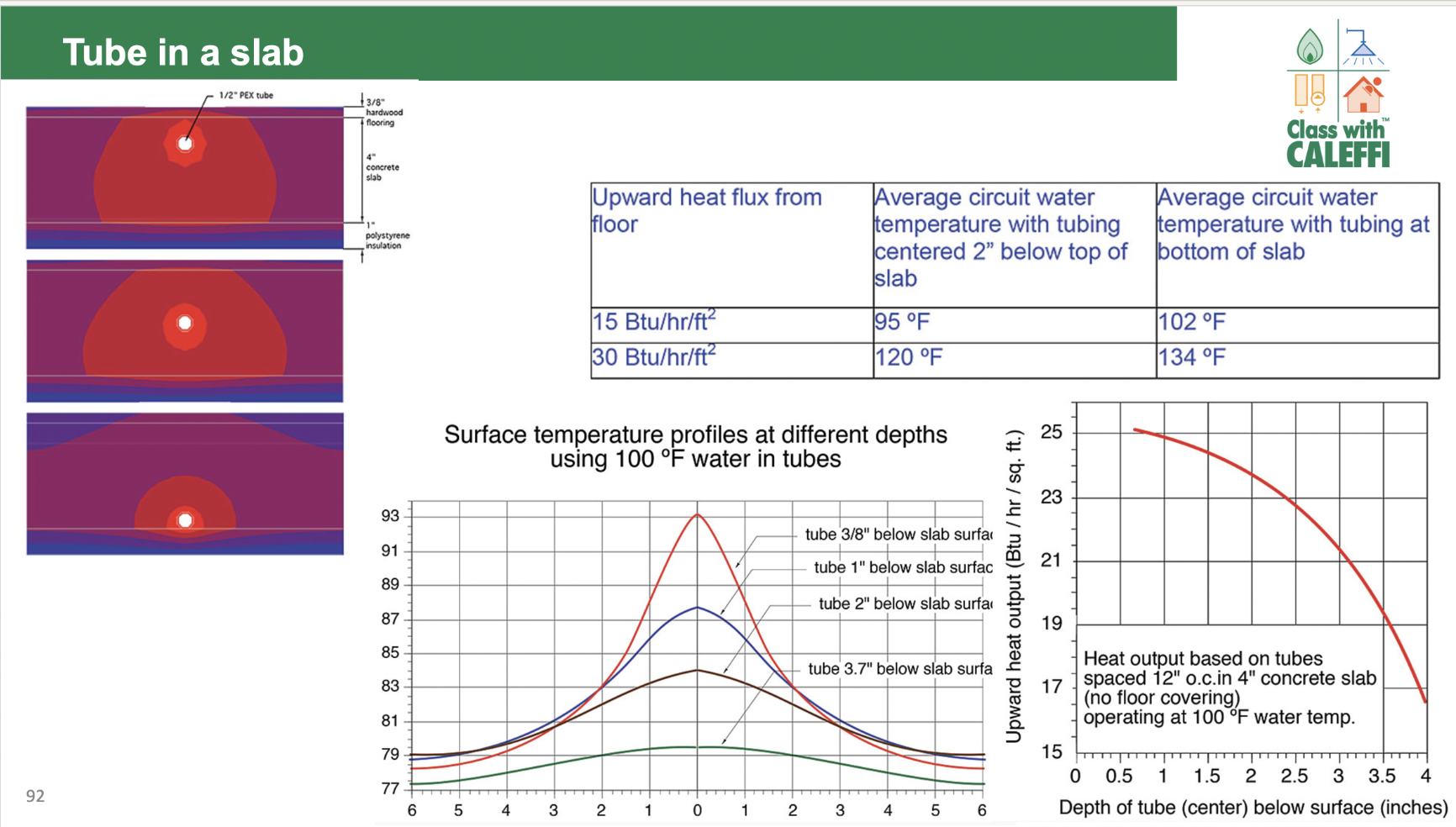1456x827 pixels.
Task: Click the 79 value on the temperature axis
Action: pos(390,755)
